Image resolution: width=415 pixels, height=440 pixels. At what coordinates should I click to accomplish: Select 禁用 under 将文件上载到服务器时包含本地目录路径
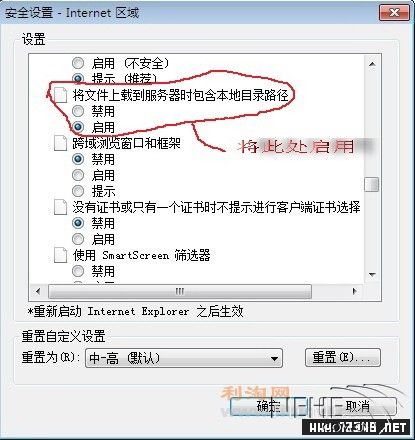coord(78,111)
